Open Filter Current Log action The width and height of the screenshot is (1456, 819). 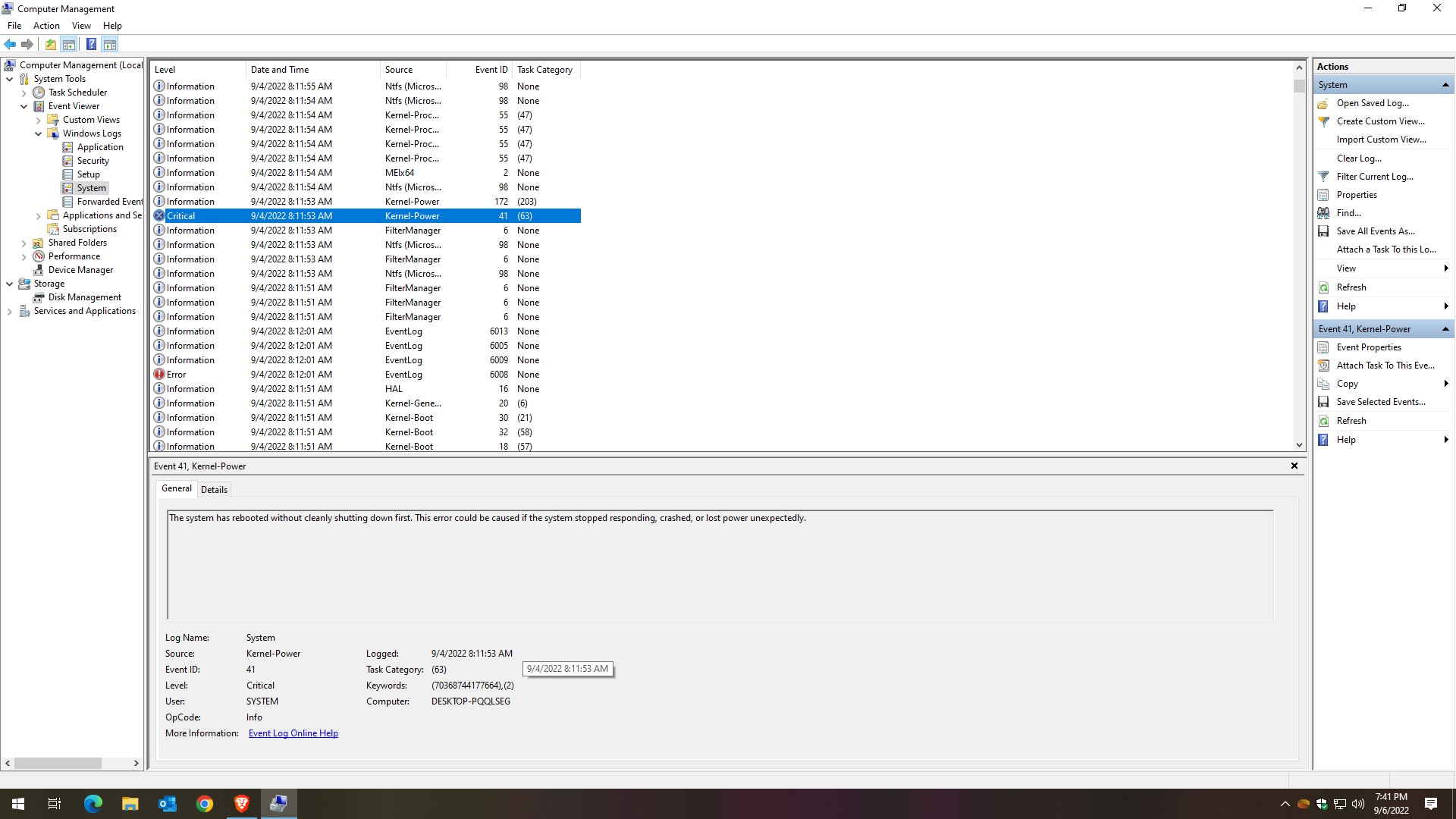coord(1374,177)
